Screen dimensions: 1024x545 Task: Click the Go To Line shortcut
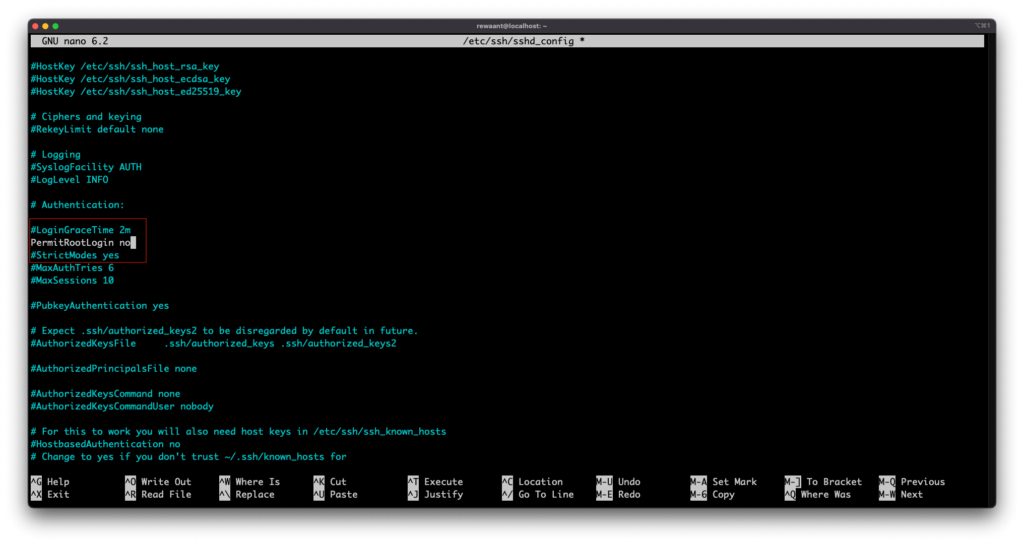tap(537, 494)
